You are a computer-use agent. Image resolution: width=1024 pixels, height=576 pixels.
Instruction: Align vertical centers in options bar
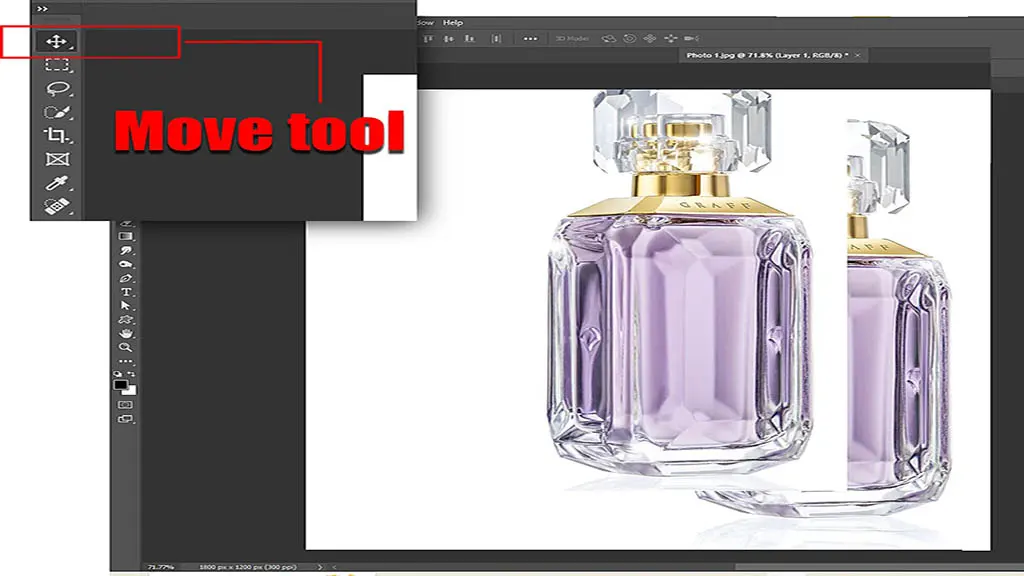click(449, 39)
